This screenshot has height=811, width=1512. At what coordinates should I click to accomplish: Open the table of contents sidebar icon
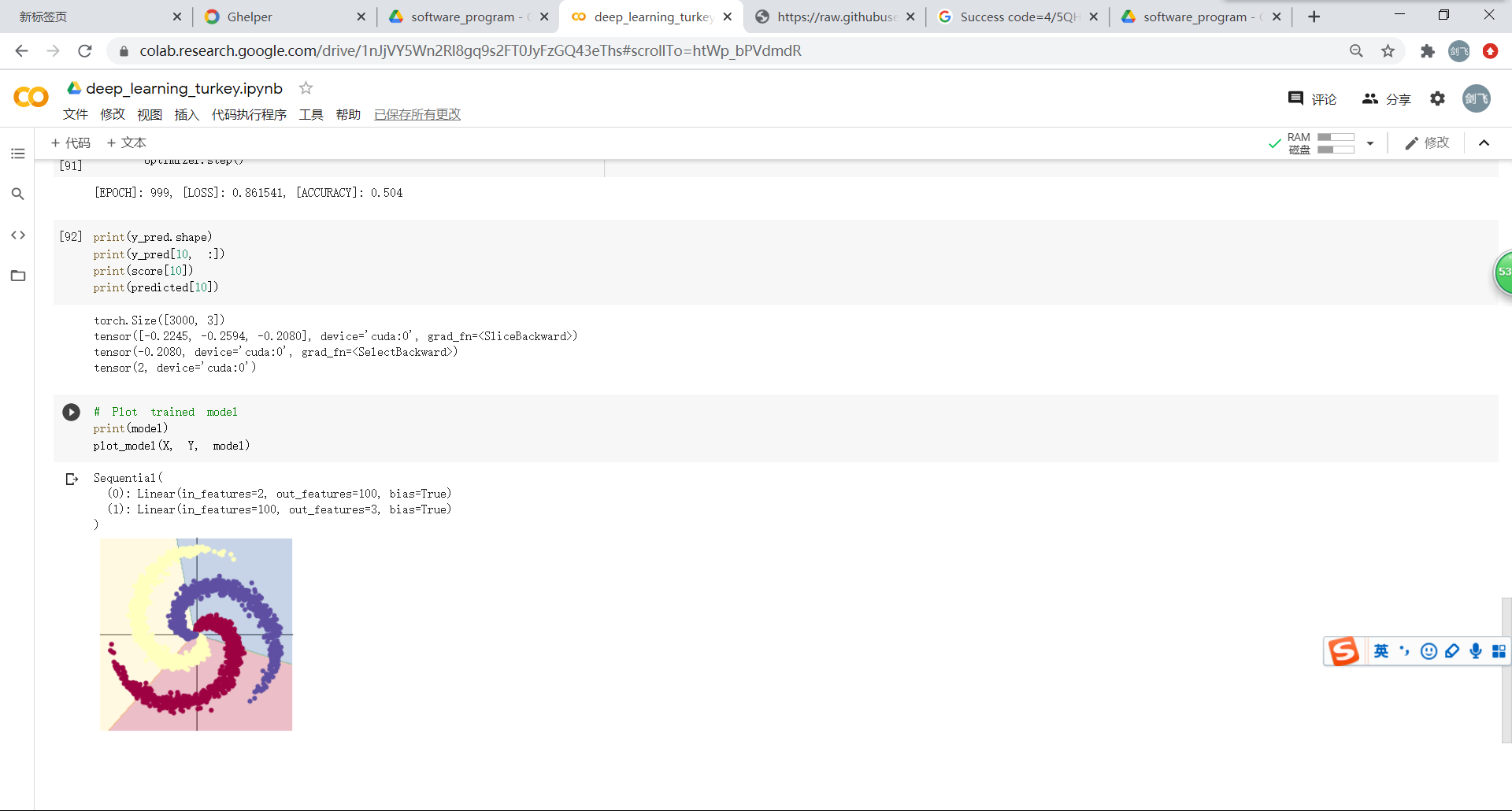[x=18, y=154]
